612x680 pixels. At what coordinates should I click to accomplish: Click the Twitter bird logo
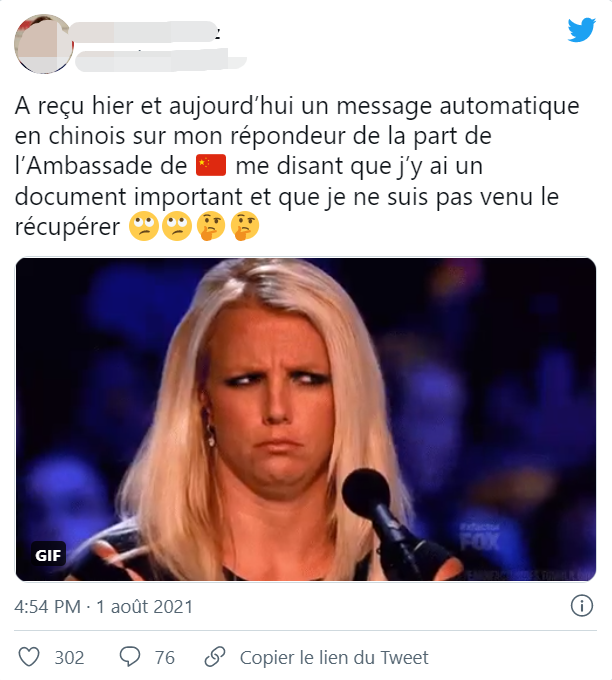tap(582, 29)
